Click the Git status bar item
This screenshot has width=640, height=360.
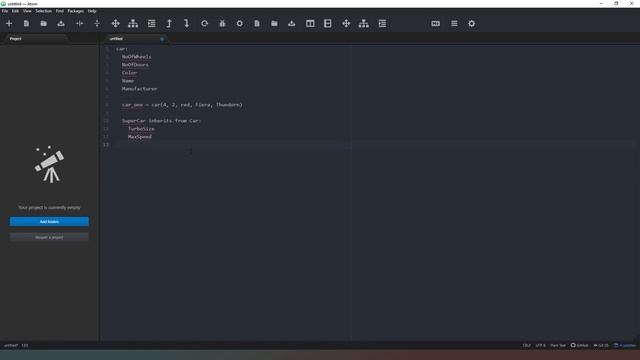click(601, 345)
